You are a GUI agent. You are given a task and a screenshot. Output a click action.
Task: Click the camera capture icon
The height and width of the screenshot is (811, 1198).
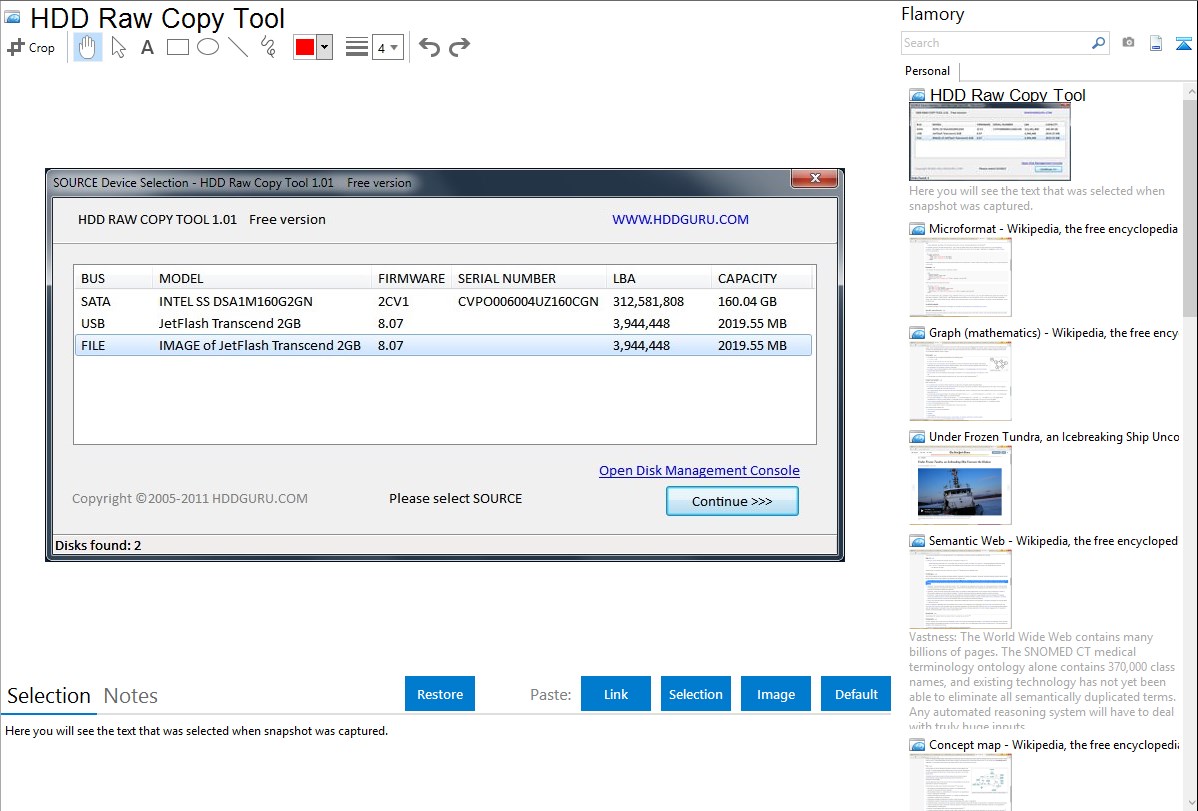pyautogui.click(x=1128, y=43)
